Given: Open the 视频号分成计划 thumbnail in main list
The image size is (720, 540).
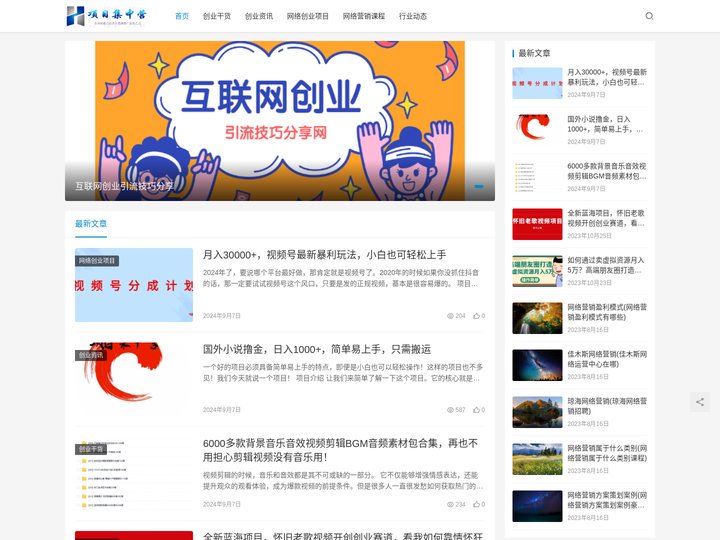Looking at the screenshot, I should pyautogui.click(x=134, y=285).
